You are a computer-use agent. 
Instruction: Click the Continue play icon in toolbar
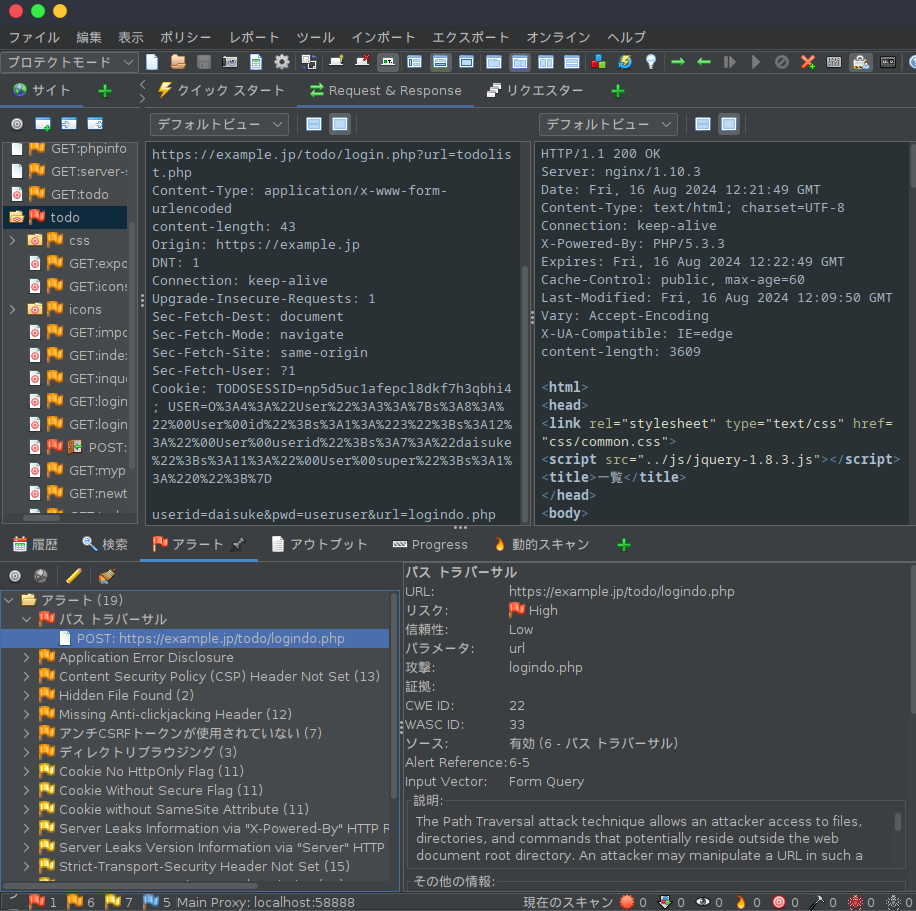[x=755, y=62]
